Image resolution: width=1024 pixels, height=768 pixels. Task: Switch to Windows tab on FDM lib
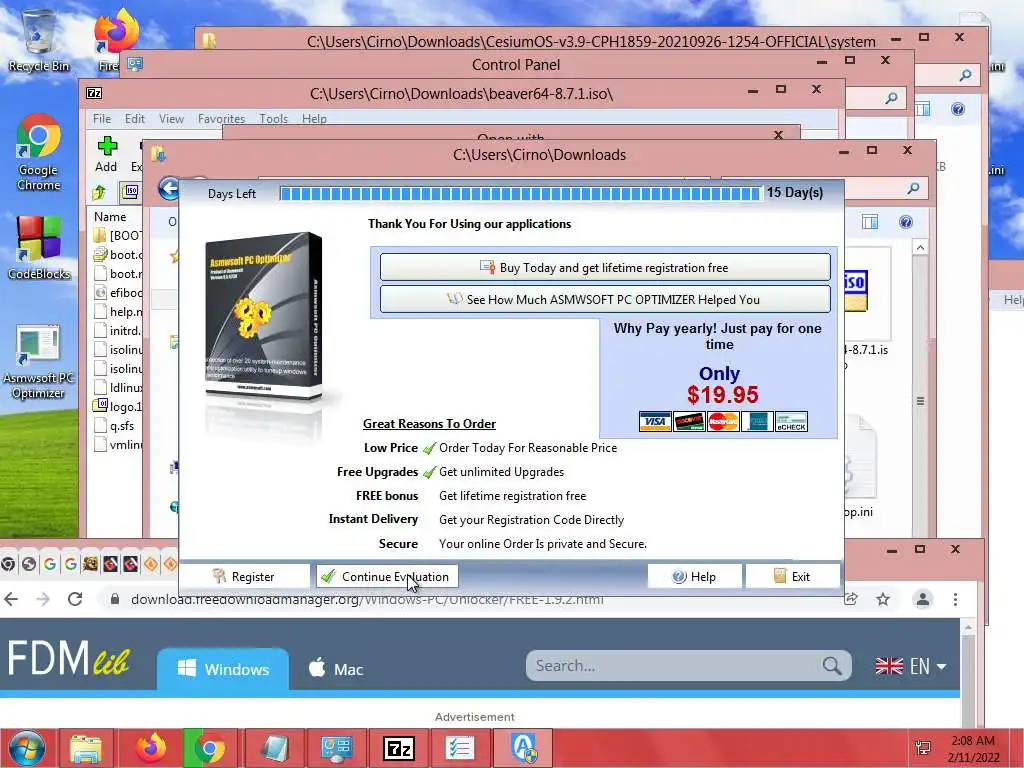[x=223, y=669]
